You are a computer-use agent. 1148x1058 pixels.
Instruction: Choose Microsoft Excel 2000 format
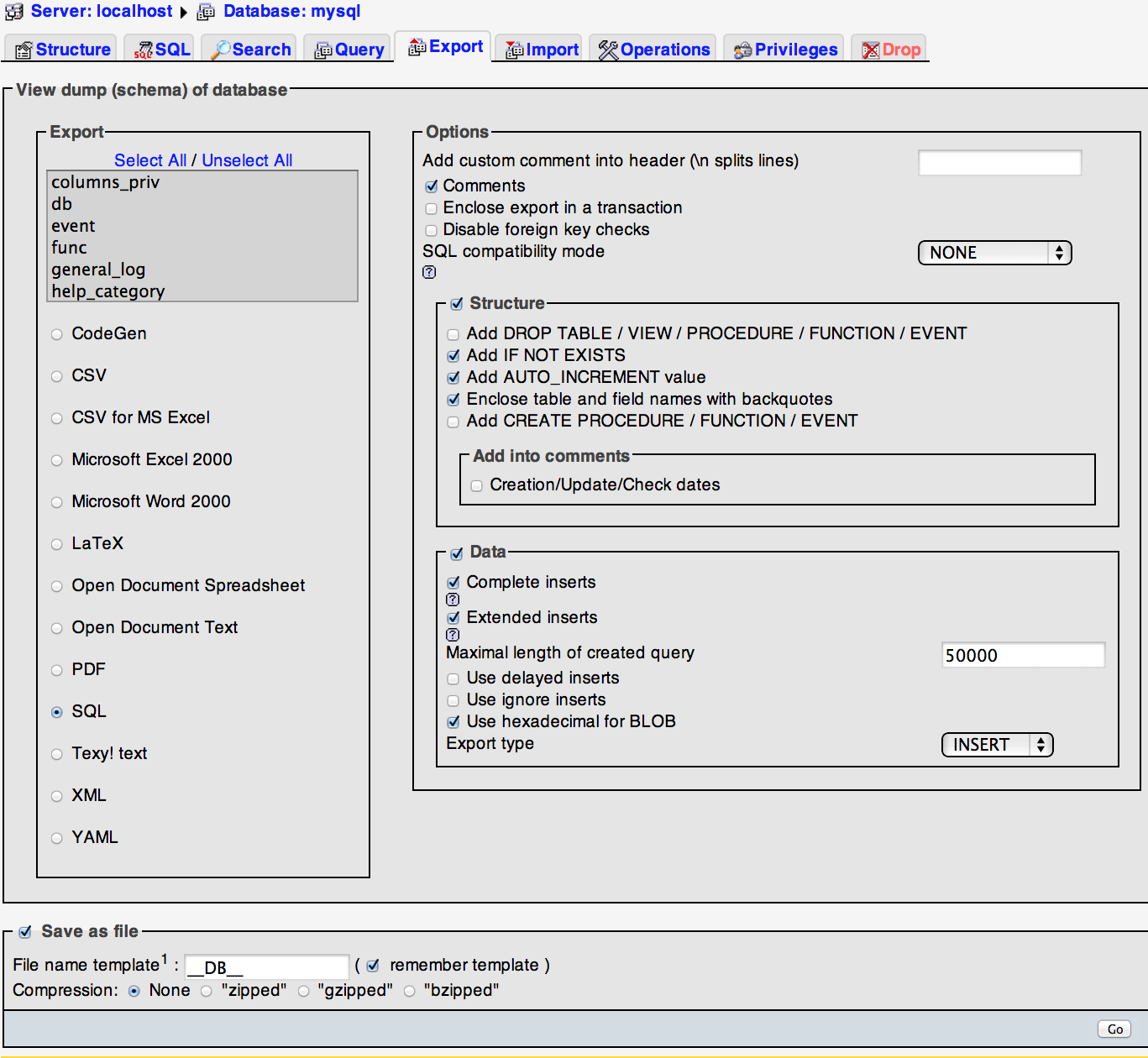[x=57, y=460]
